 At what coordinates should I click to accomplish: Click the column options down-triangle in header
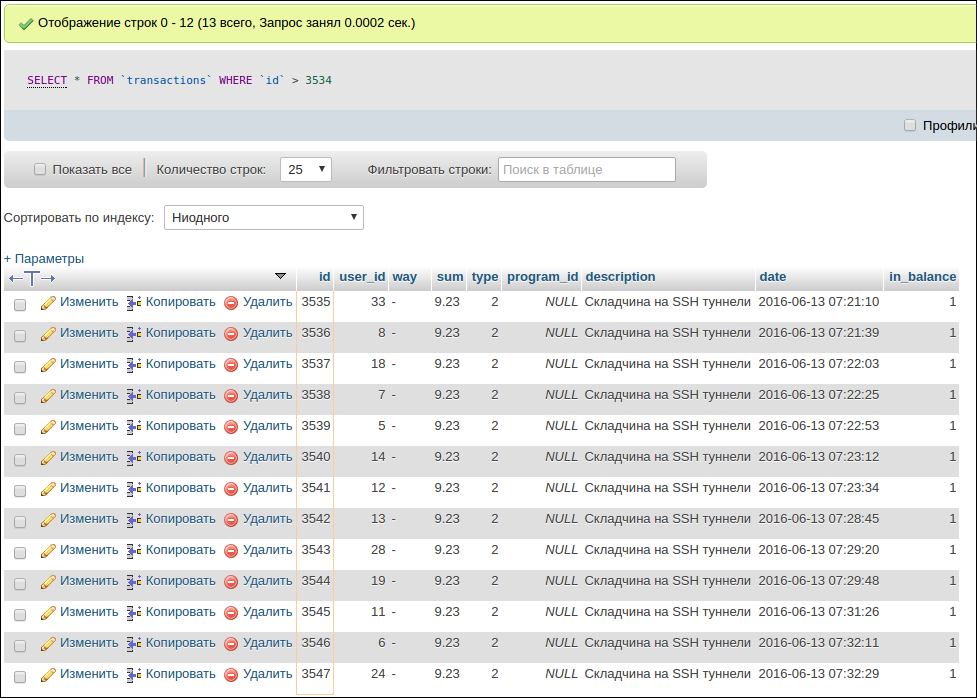[280, 275]
